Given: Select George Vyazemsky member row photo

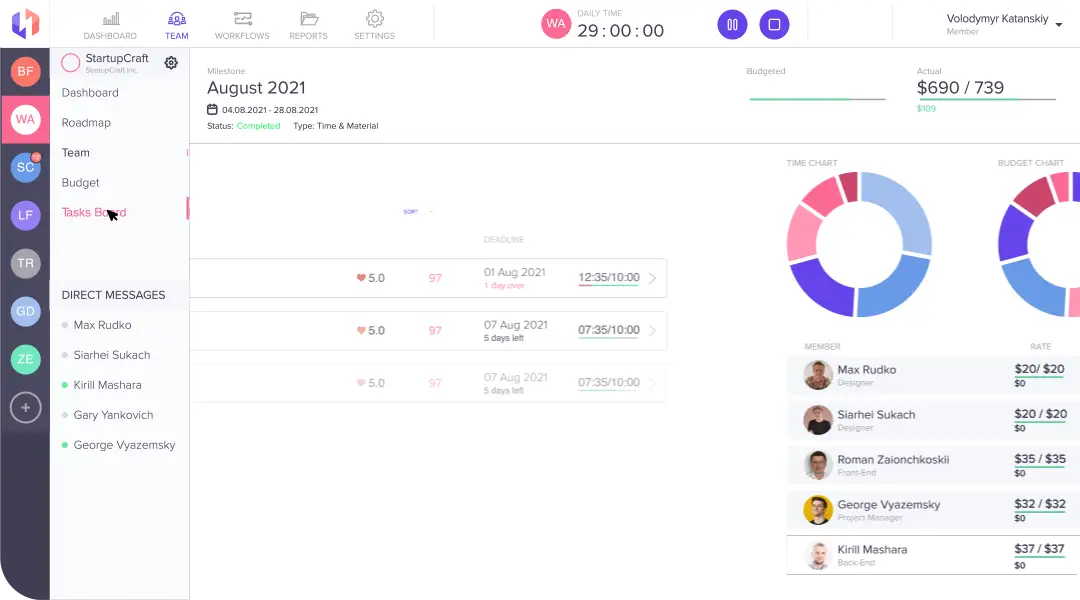Looking at the screenshot, I should coord(818,510).
